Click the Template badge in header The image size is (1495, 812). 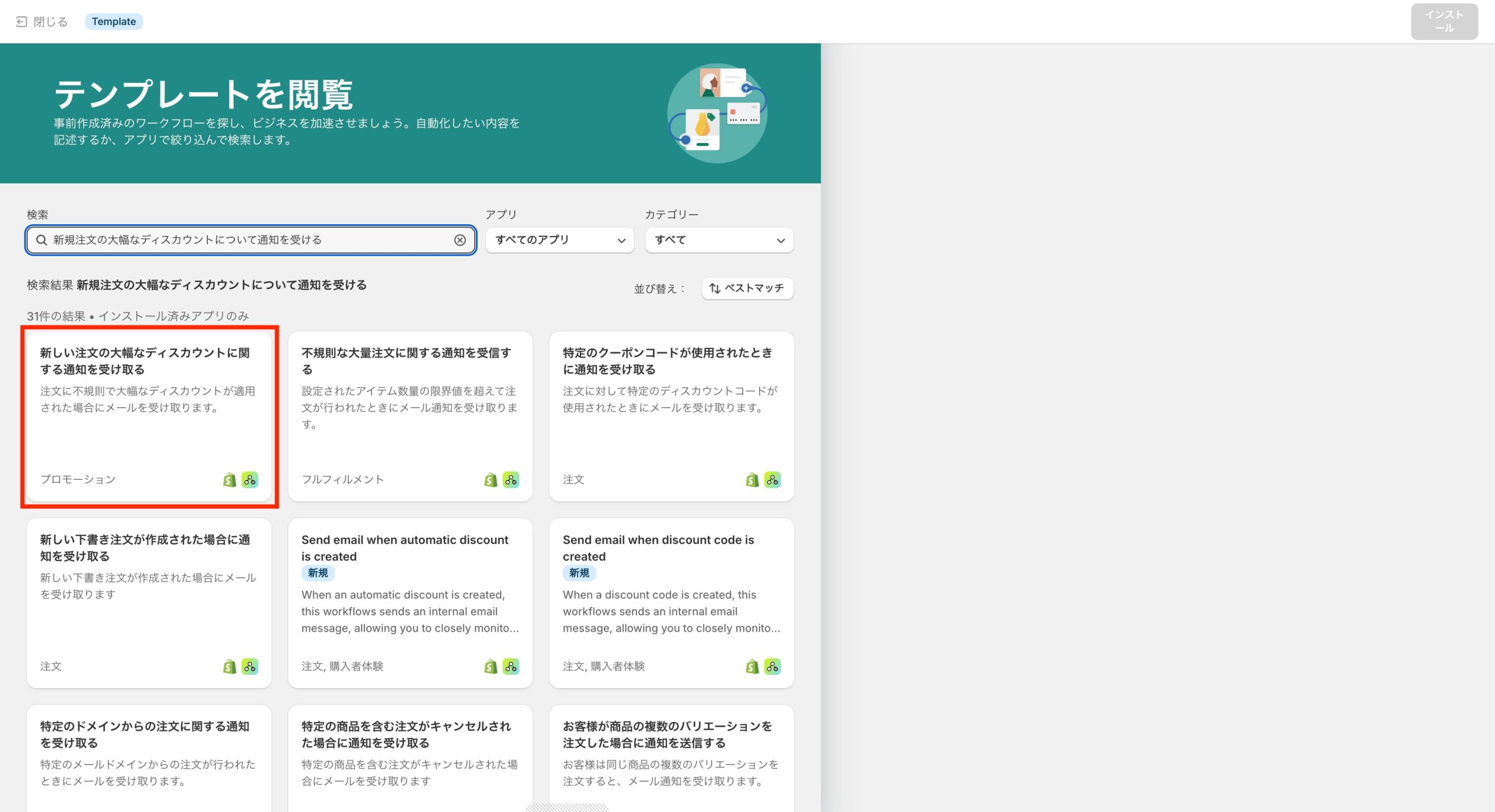[114, 22]
